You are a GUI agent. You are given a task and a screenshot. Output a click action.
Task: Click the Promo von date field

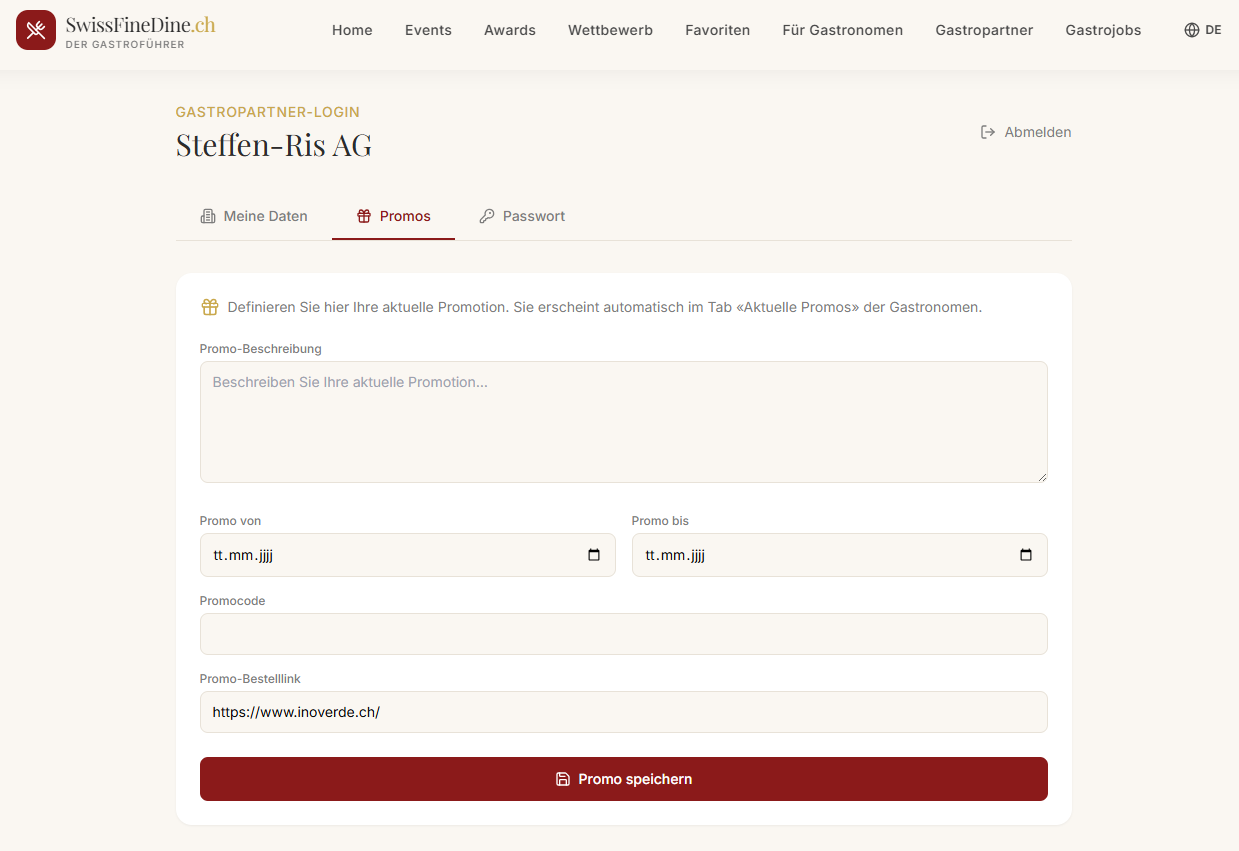[408, 555]
